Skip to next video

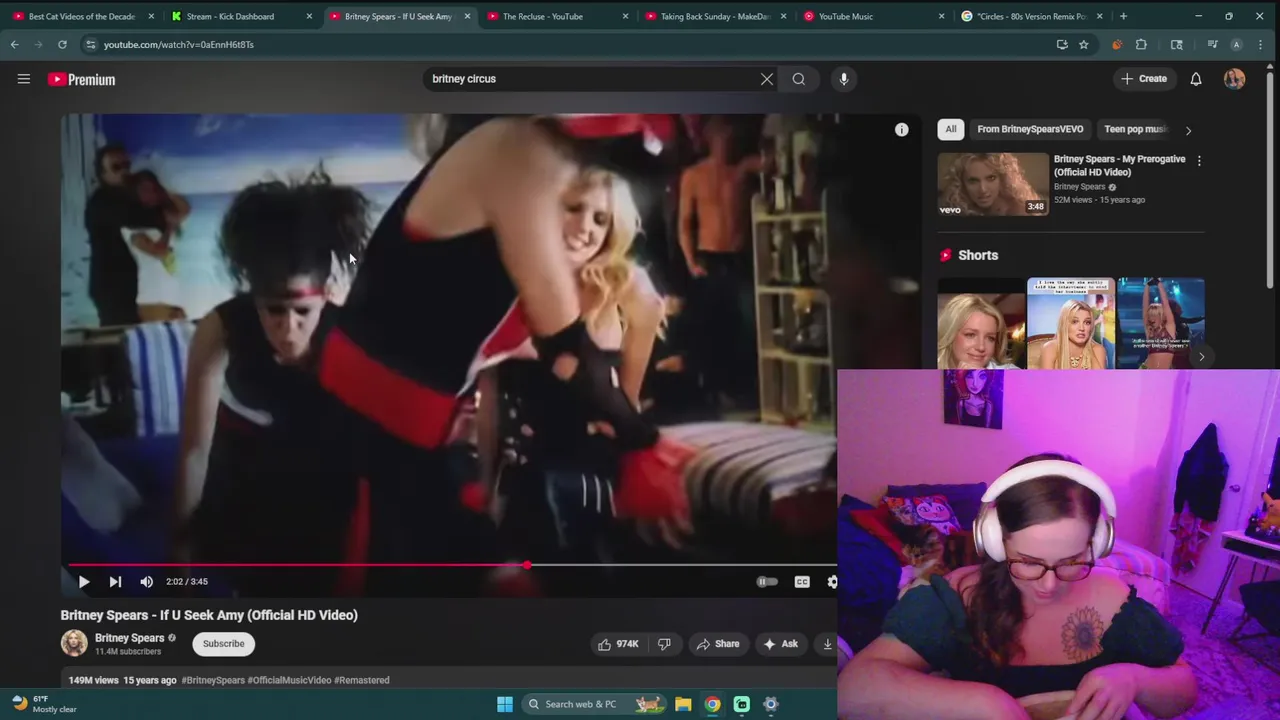[x=115, y=581]
